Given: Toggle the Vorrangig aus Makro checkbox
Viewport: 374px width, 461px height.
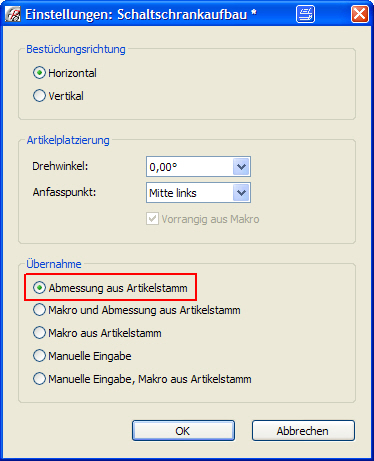Looking at the screenshot, I should [x=152, y=219].
